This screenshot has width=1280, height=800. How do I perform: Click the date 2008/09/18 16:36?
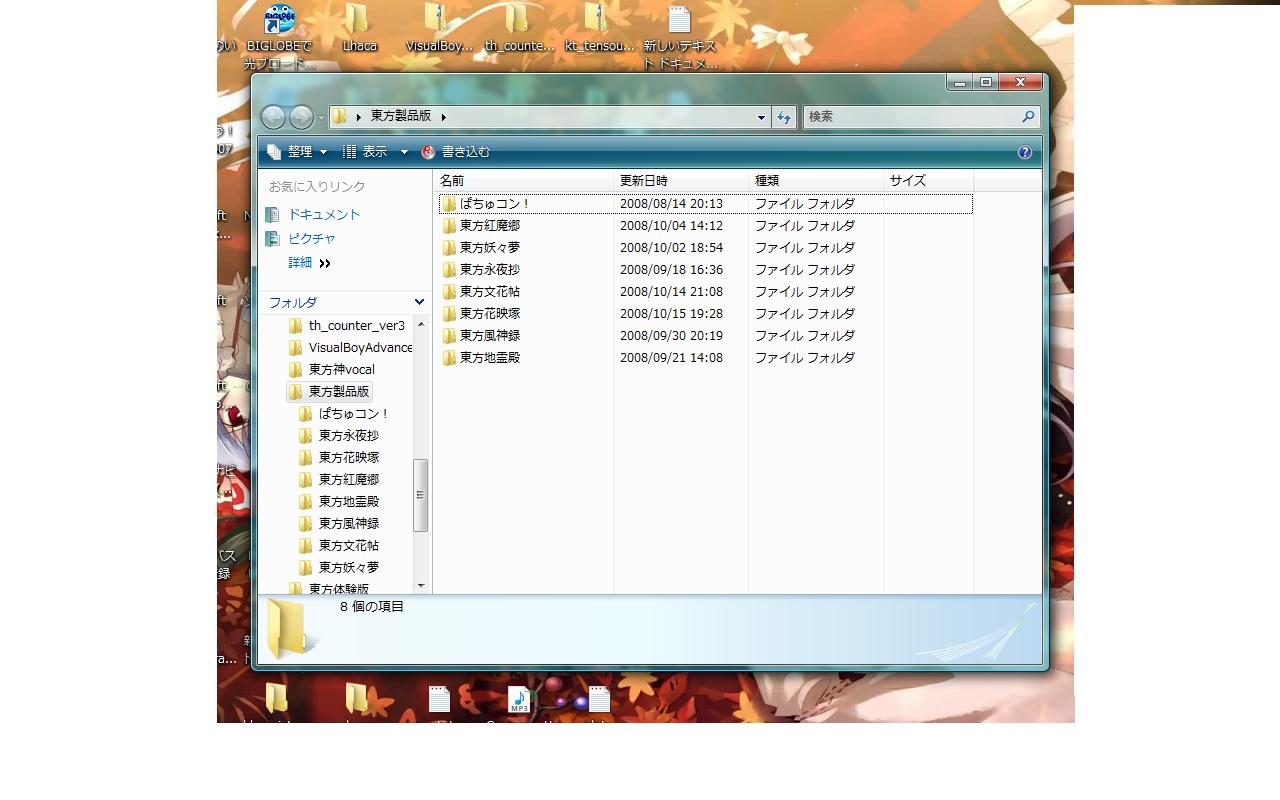point(671,270)
